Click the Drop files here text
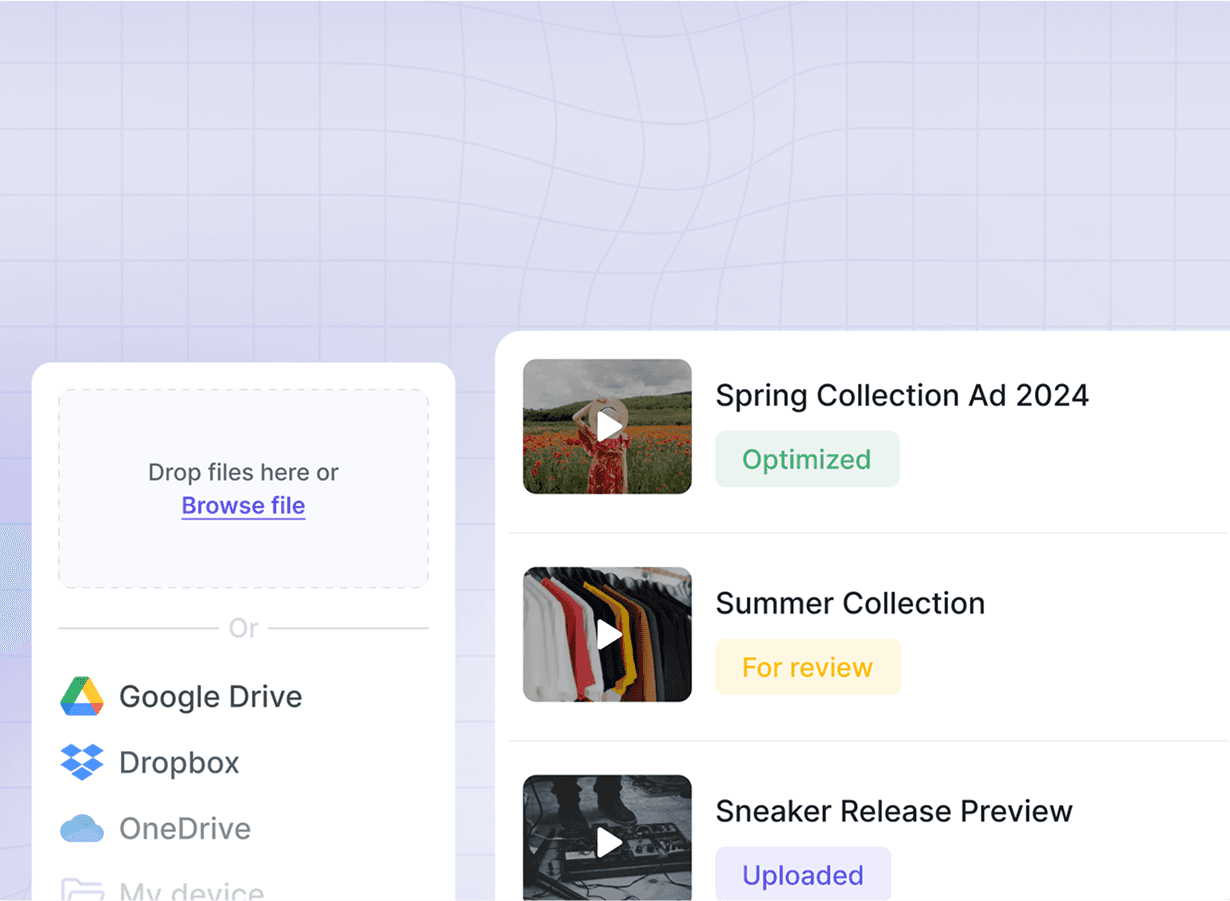This screenshot has height=901, width=1230. (x=243, y=472)
